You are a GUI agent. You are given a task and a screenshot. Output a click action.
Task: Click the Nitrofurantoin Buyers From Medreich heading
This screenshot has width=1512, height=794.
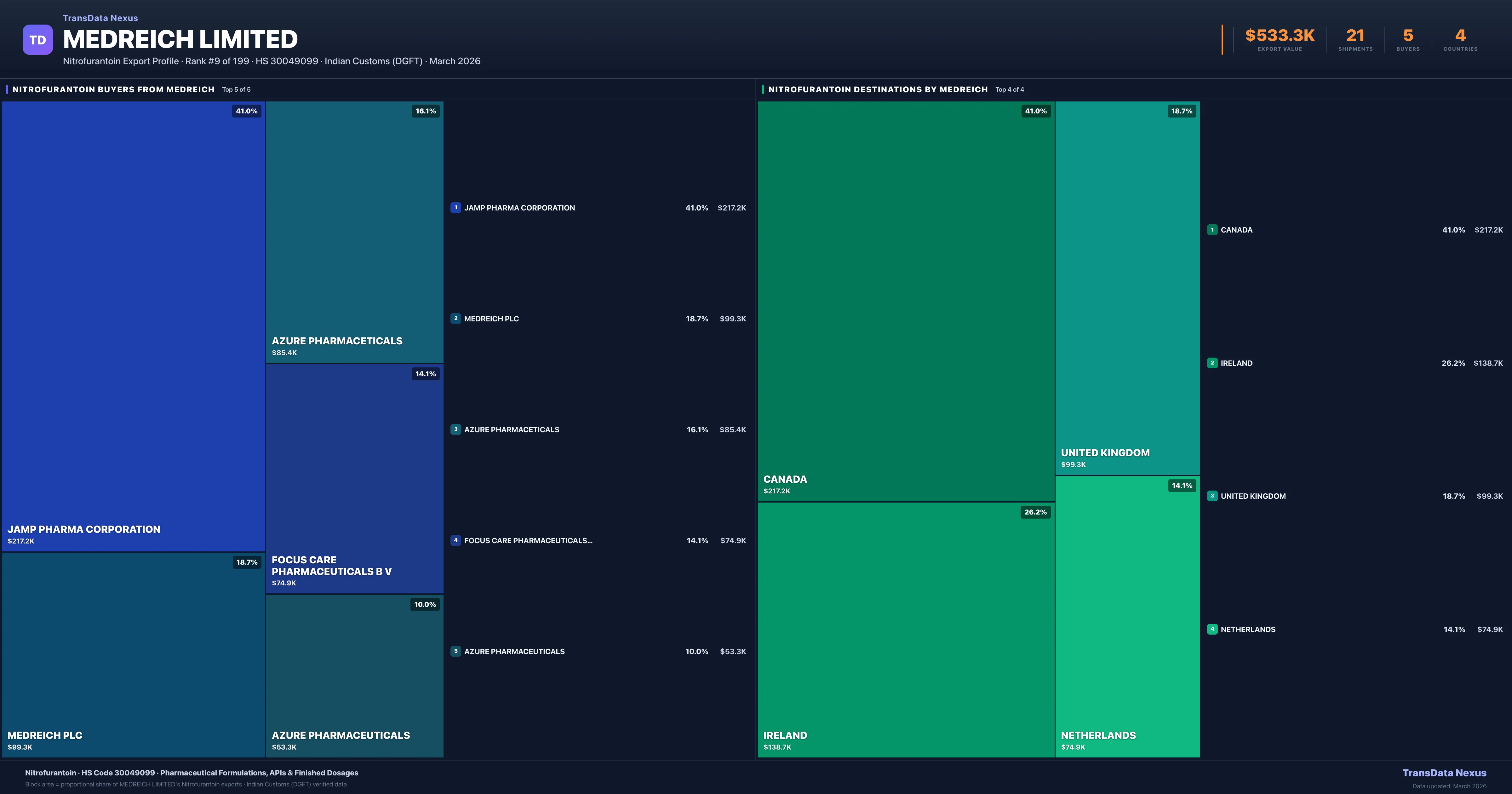[113, 89]
